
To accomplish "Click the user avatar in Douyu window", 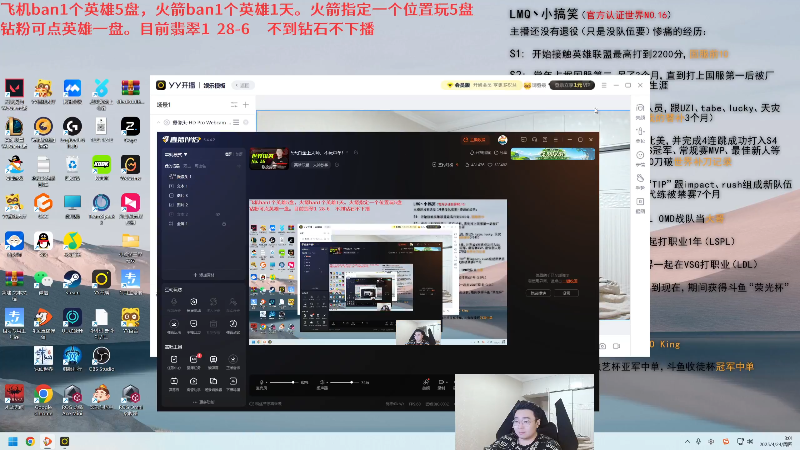I will [503, 140].
